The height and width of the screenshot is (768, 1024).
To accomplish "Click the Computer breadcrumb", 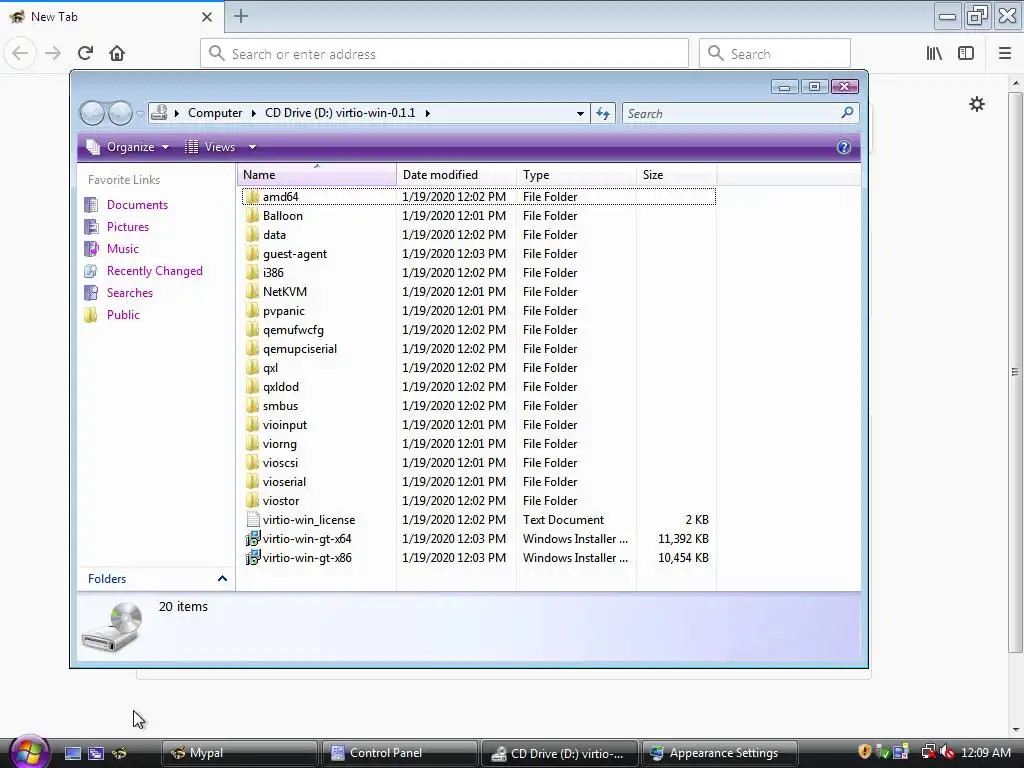I will (x=215, y=113).
